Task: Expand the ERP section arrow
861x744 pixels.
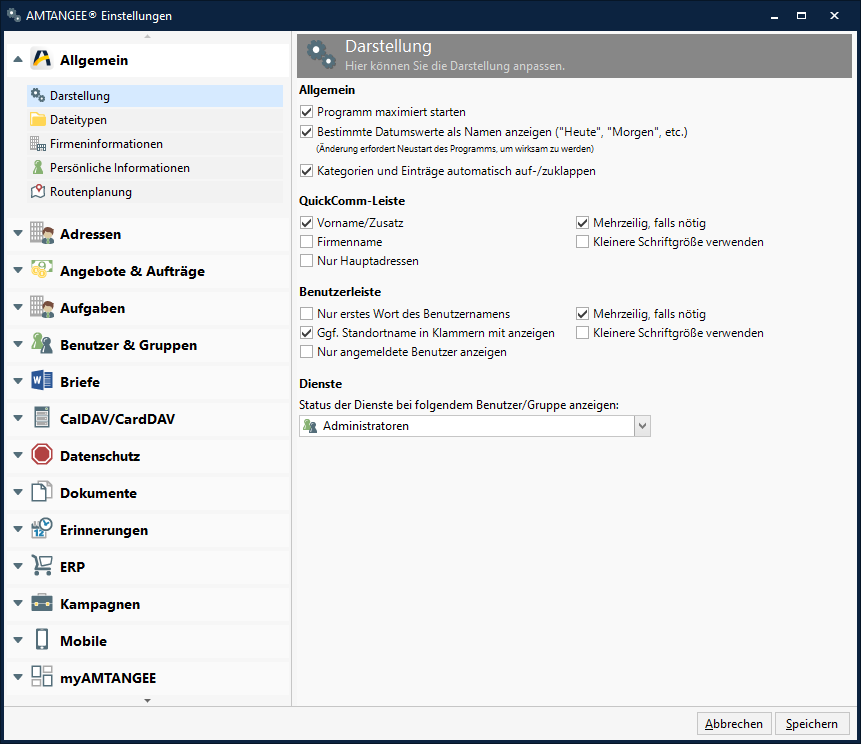Action: [18, 566]
